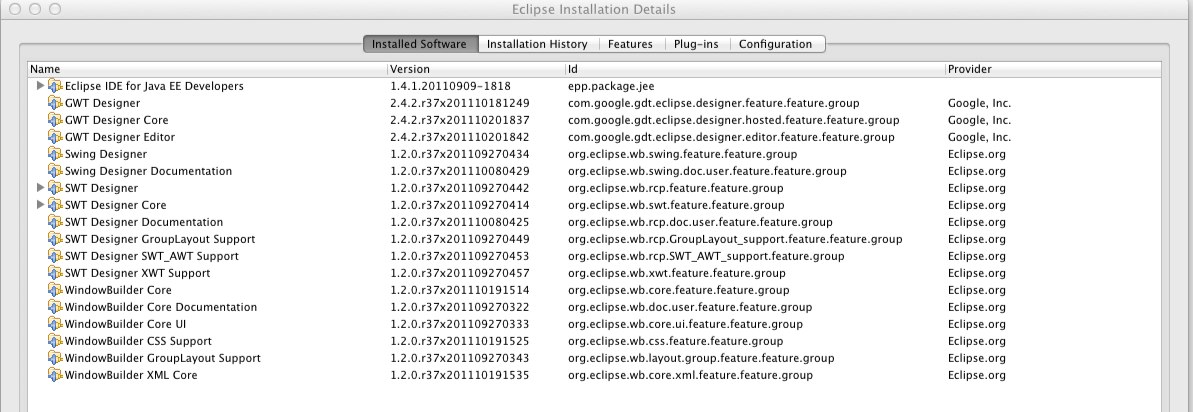
Task: Click version 1.4.1.20110909-1818
Action: (450, 86)
